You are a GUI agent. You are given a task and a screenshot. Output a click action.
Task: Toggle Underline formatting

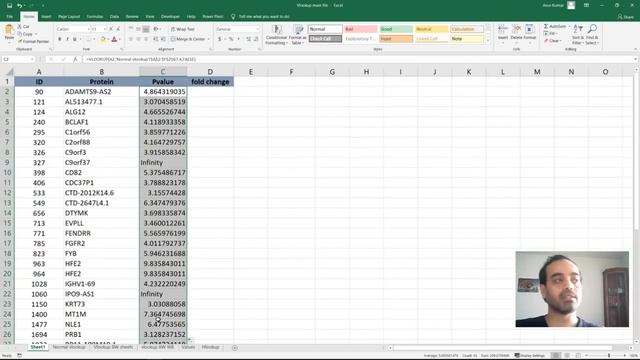click(75, 39)
